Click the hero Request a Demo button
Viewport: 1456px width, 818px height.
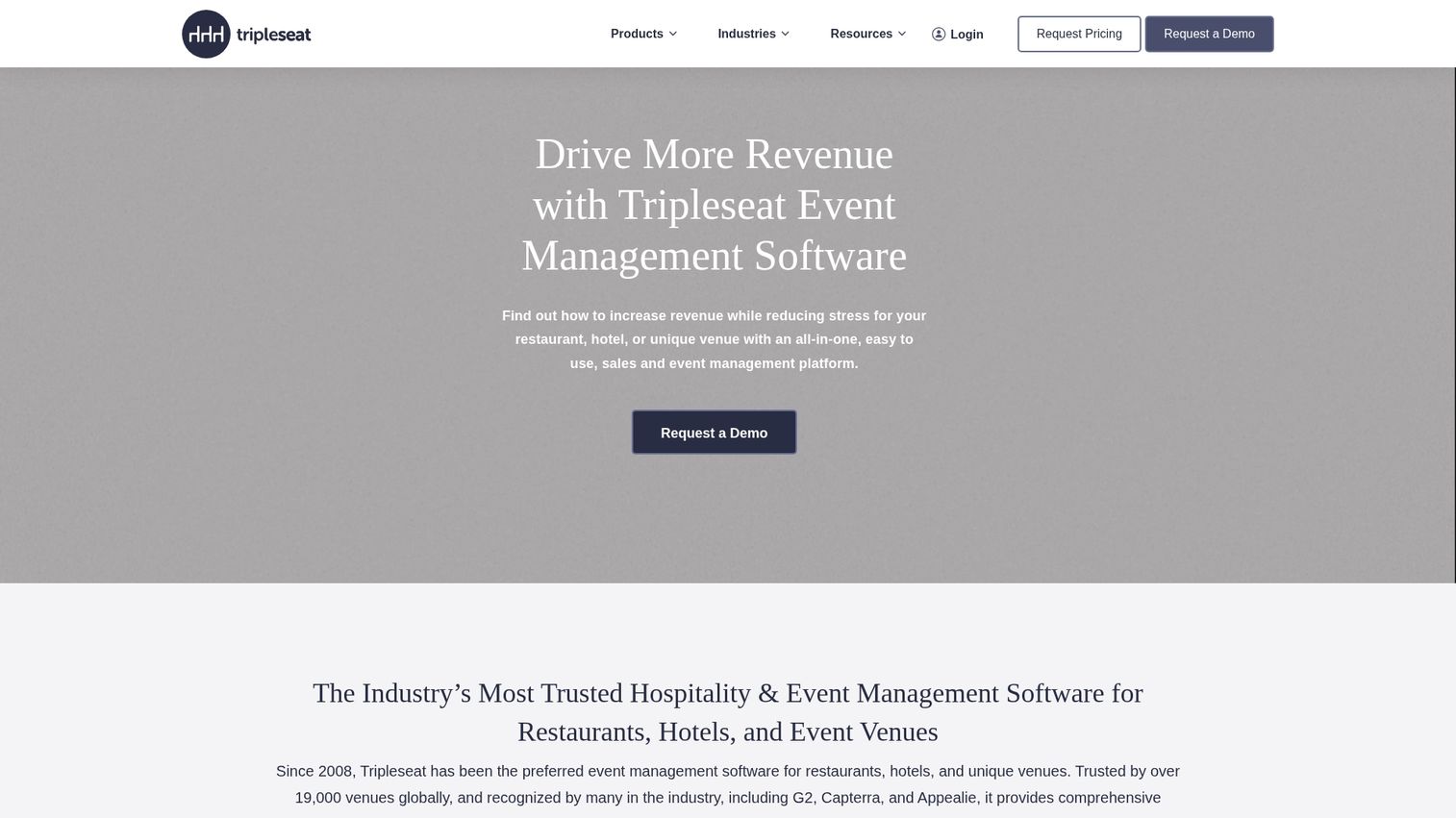[x=714, y=433]
